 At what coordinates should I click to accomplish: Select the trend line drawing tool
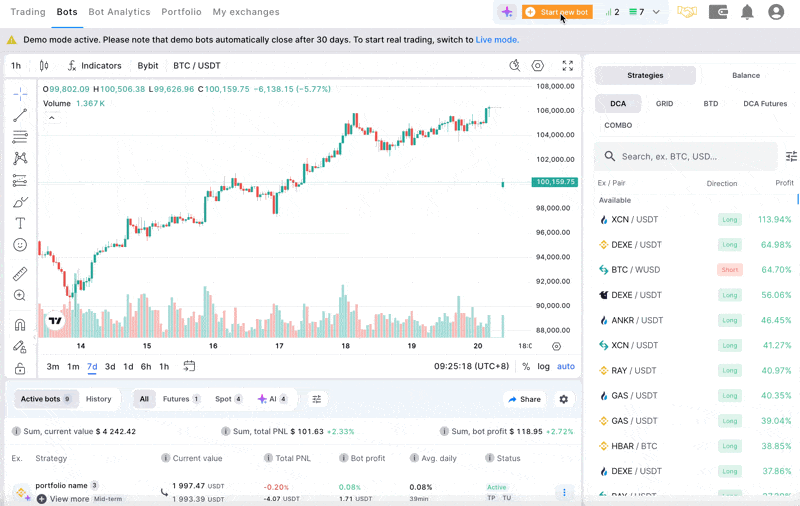click(20, 115)
